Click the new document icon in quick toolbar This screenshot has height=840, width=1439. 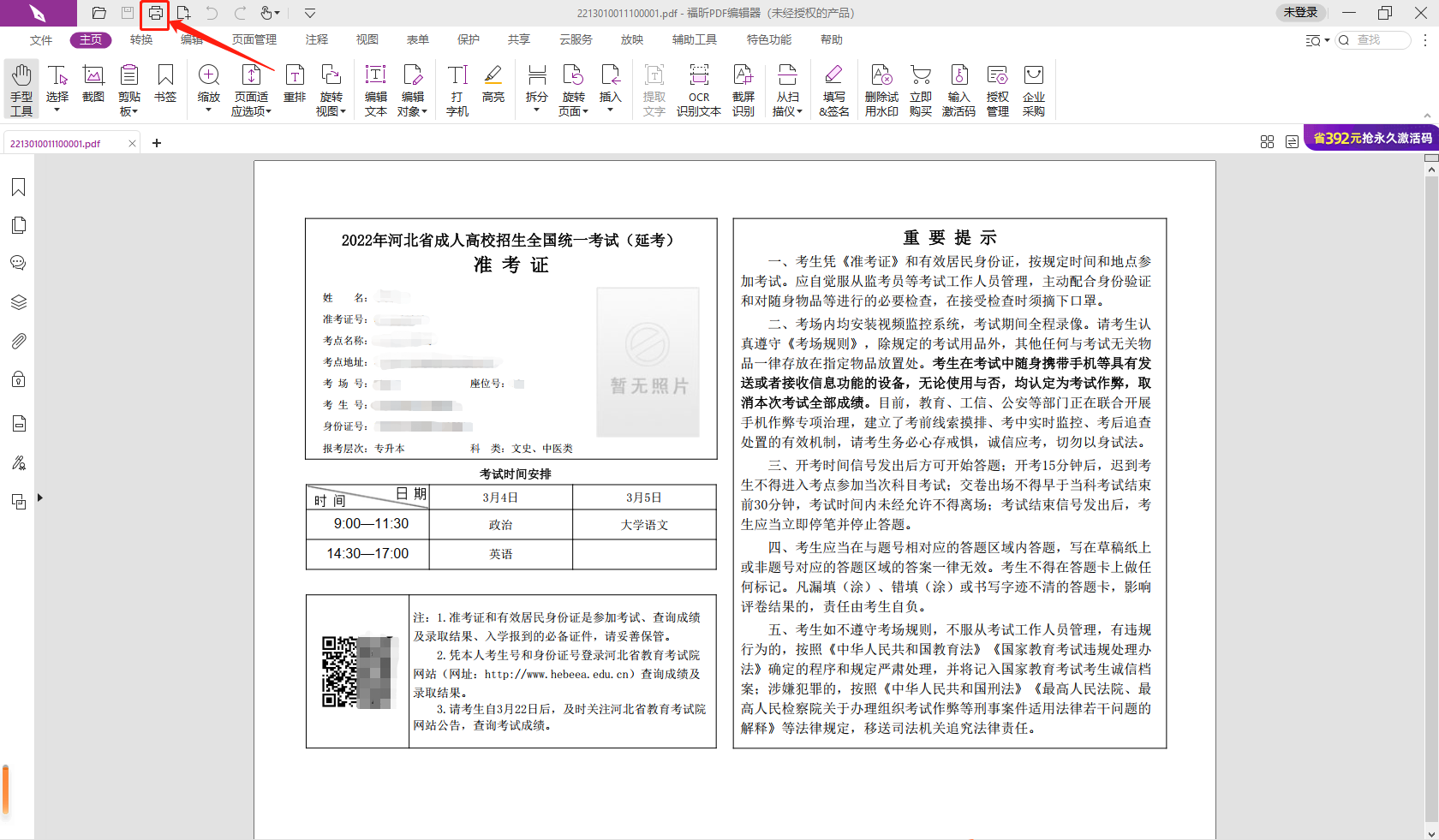(183, 13)
